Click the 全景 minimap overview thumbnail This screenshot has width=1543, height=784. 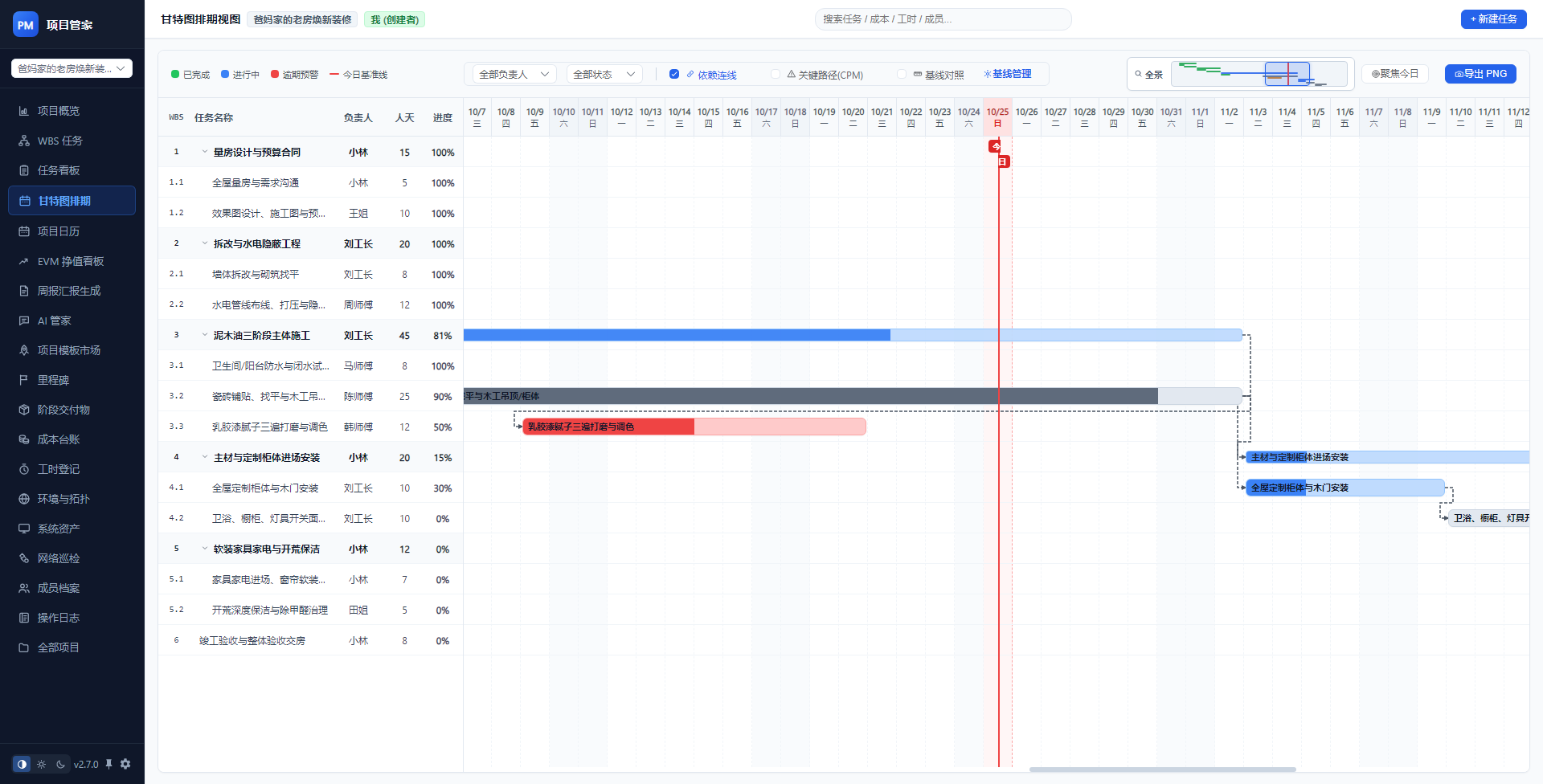(x=1259, y=74)
